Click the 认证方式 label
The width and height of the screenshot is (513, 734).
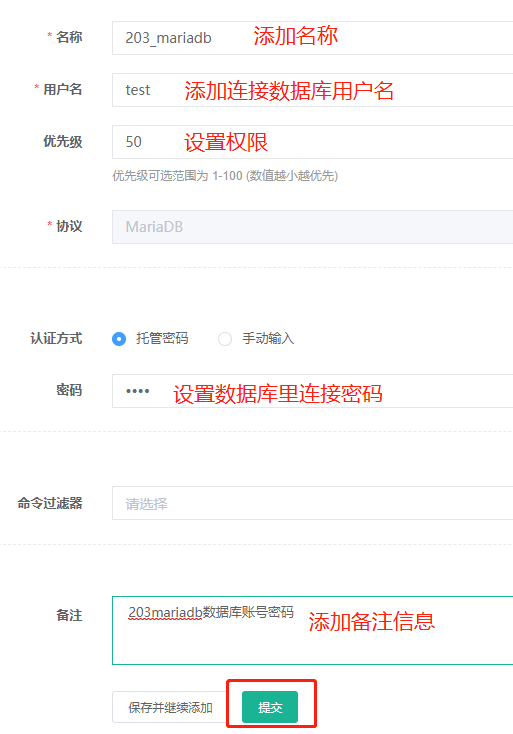point(56,338)
